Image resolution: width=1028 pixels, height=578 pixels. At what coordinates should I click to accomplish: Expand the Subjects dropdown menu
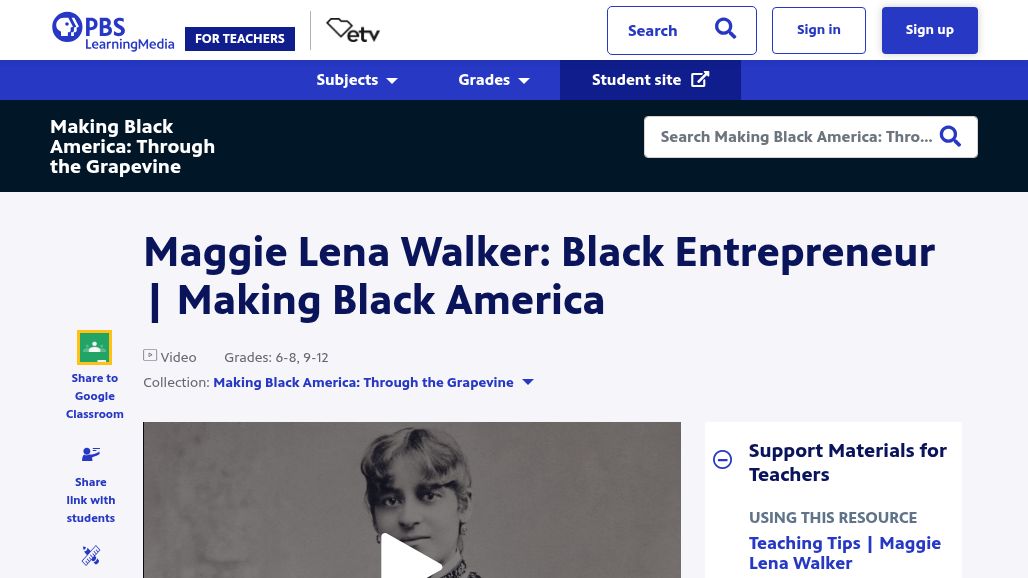[357, 80]
